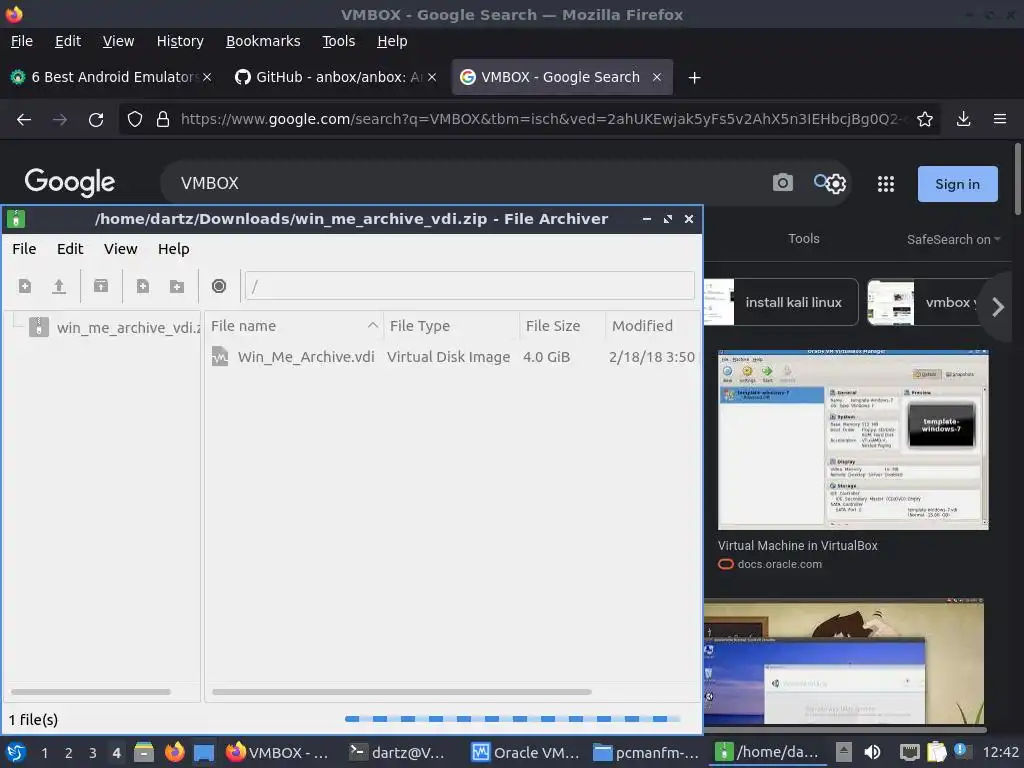
Task: Open the Edit menu in File Archiver
Action: [x=70, y=249]
